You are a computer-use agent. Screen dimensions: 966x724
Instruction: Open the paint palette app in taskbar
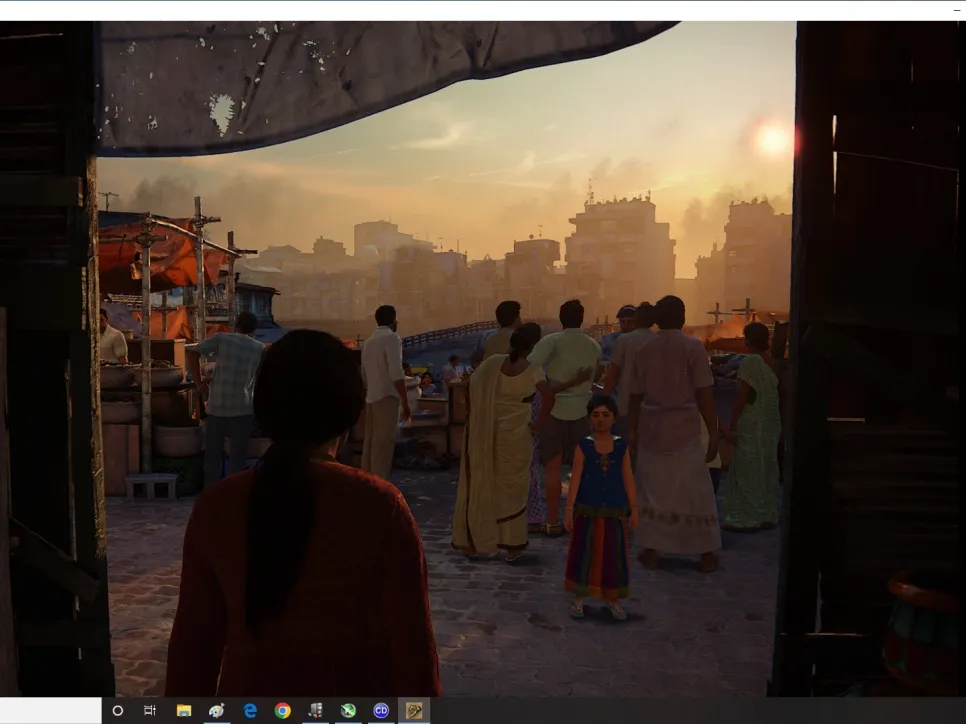click(x=216, y=710)
